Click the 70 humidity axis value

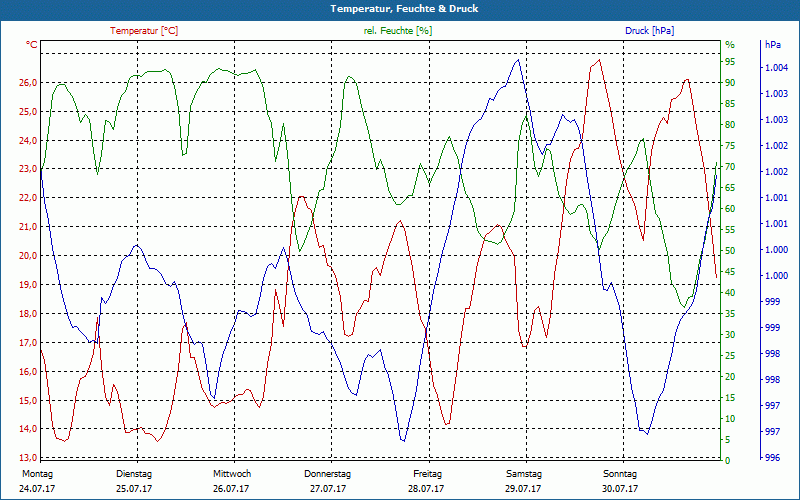click(730, 167)
